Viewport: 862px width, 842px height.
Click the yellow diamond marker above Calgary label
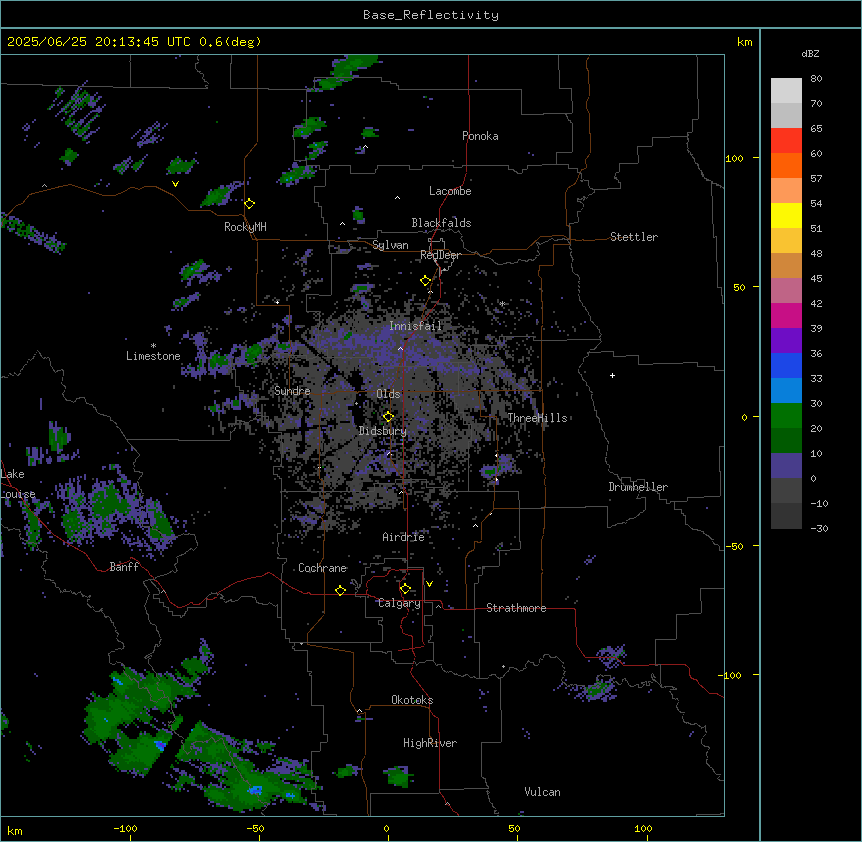click(406, 589)
